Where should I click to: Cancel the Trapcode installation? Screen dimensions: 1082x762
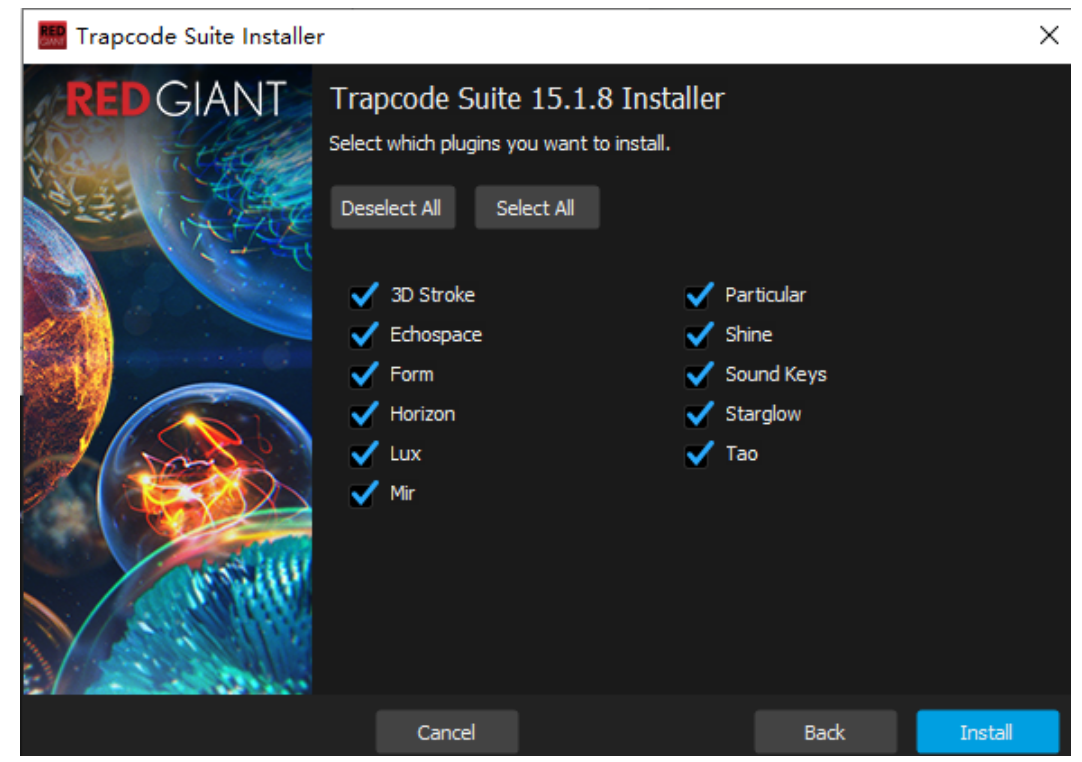click(x=446, y=733)
